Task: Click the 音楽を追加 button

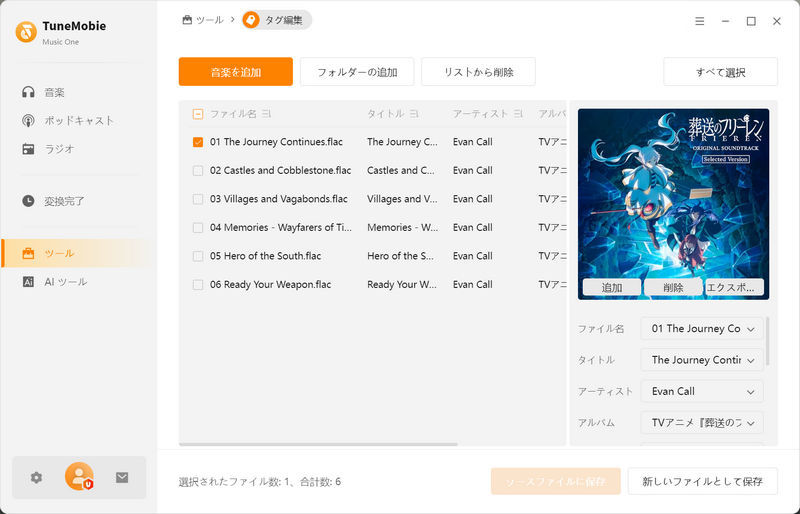Action: coord(235,72)
